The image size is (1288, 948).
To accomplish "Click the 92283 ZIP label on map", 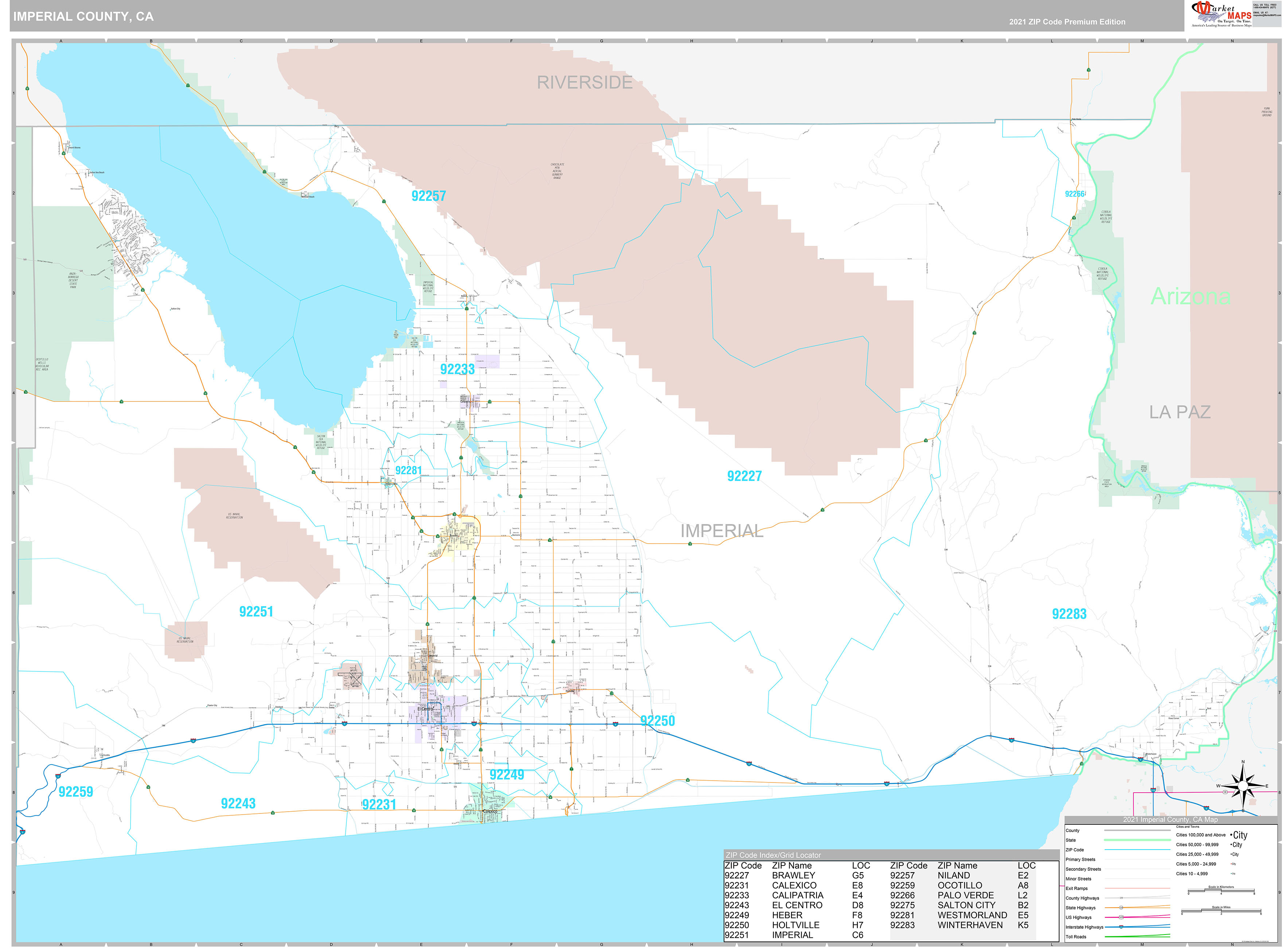I will click(1069, 614).
